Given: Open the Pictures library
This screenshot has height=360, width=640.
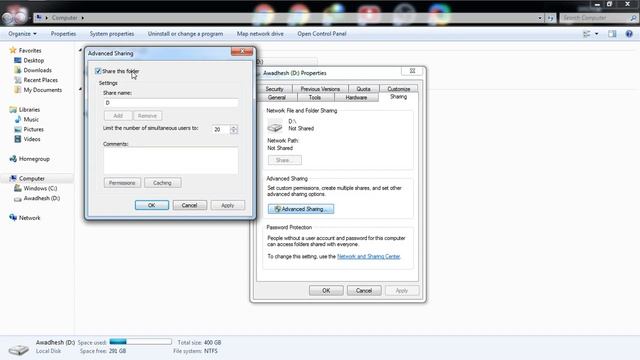Looking at the screenshot, I should [33, 129].
